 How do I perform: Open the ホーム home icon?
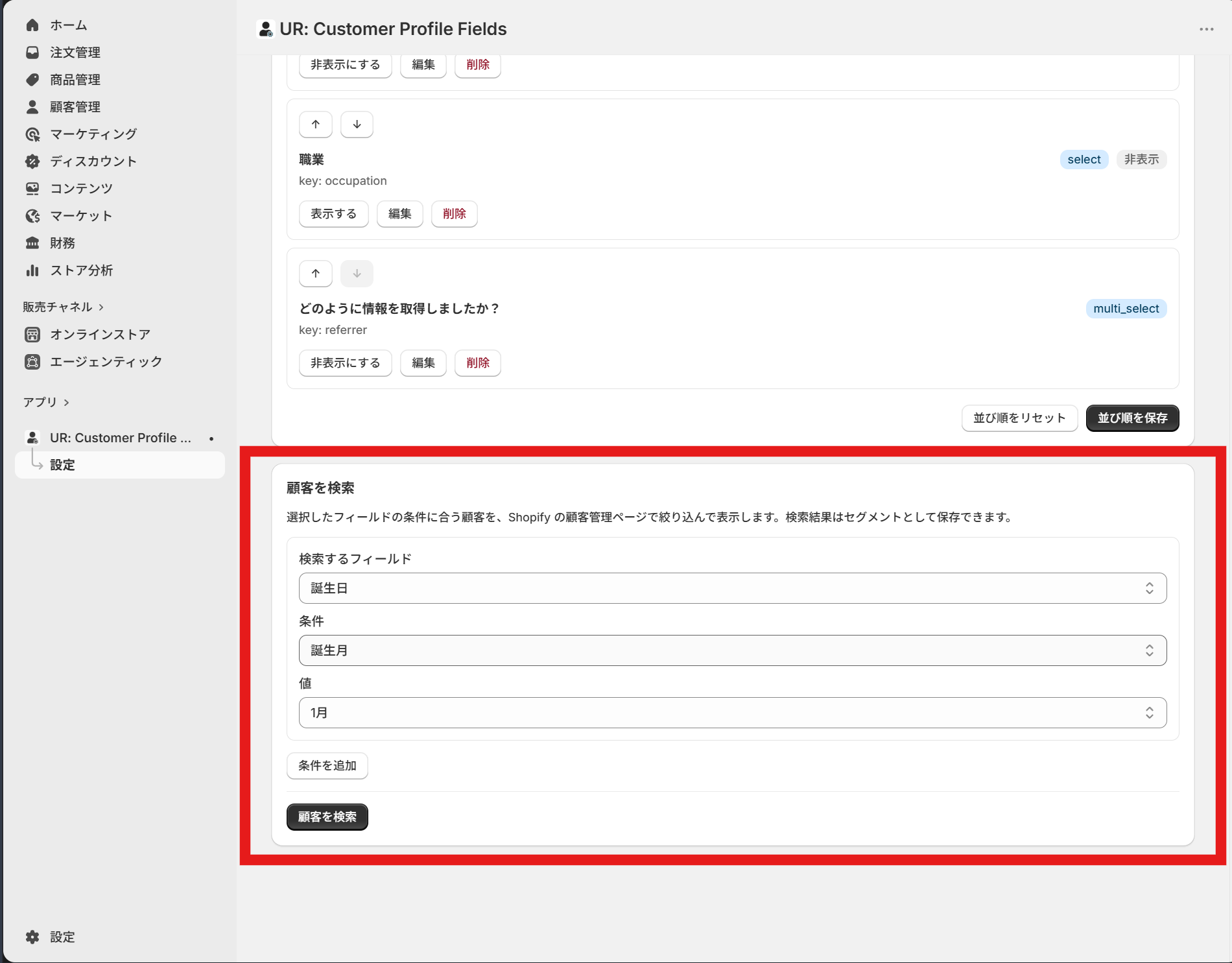pyautogui.click(x=32, y=25)
